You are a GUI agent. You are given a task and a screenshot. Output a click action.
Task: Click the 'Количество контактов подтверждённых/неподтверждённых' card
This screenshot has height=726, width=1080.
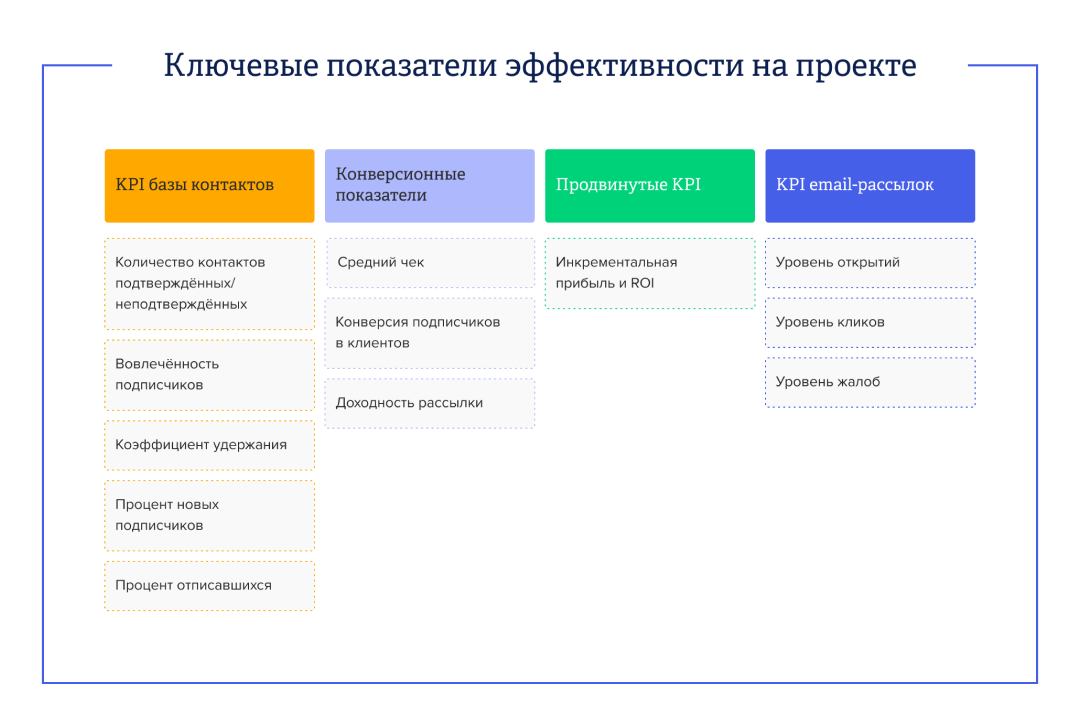(209, 284)
